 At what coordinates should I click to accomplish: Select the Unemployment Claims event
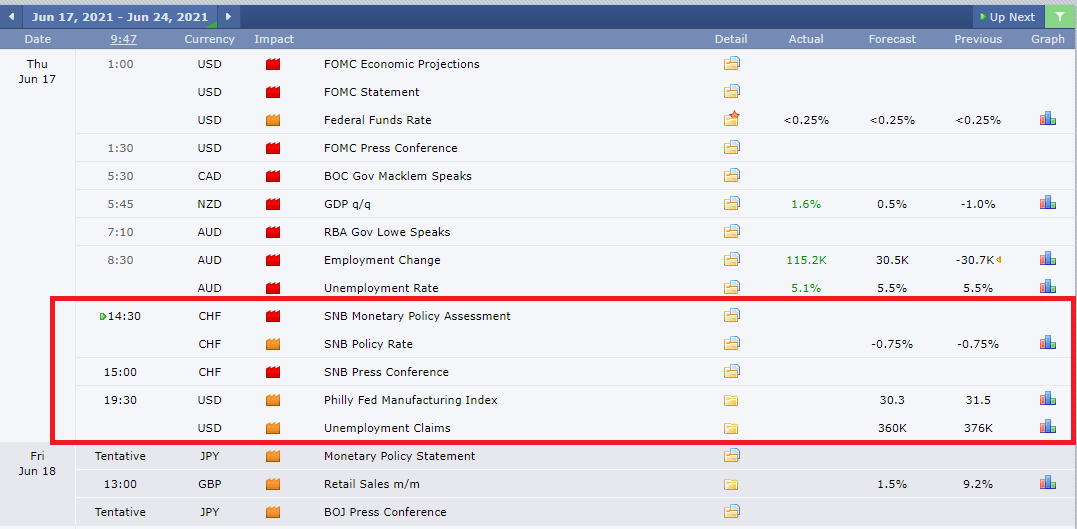point(387,428)
